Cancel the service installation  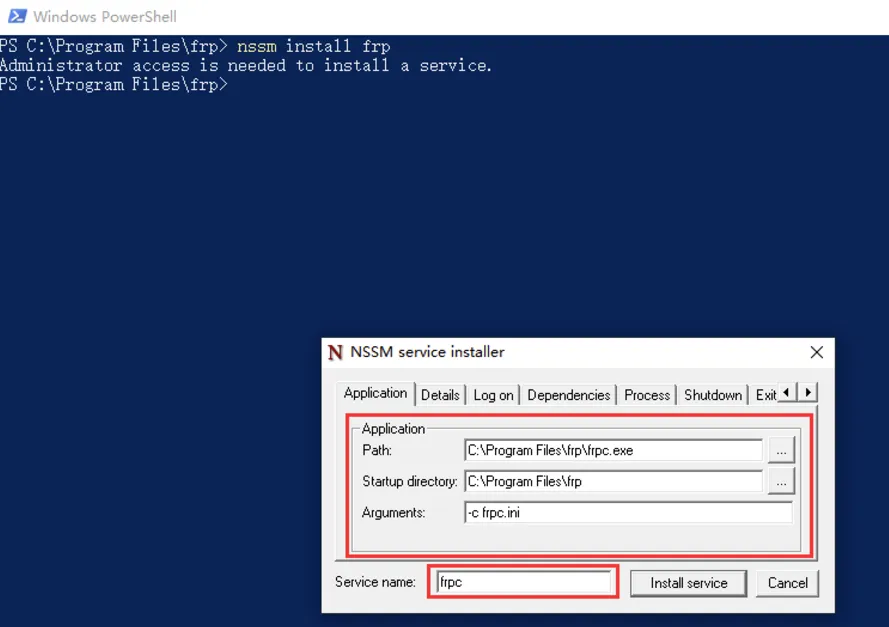(787, 583)
